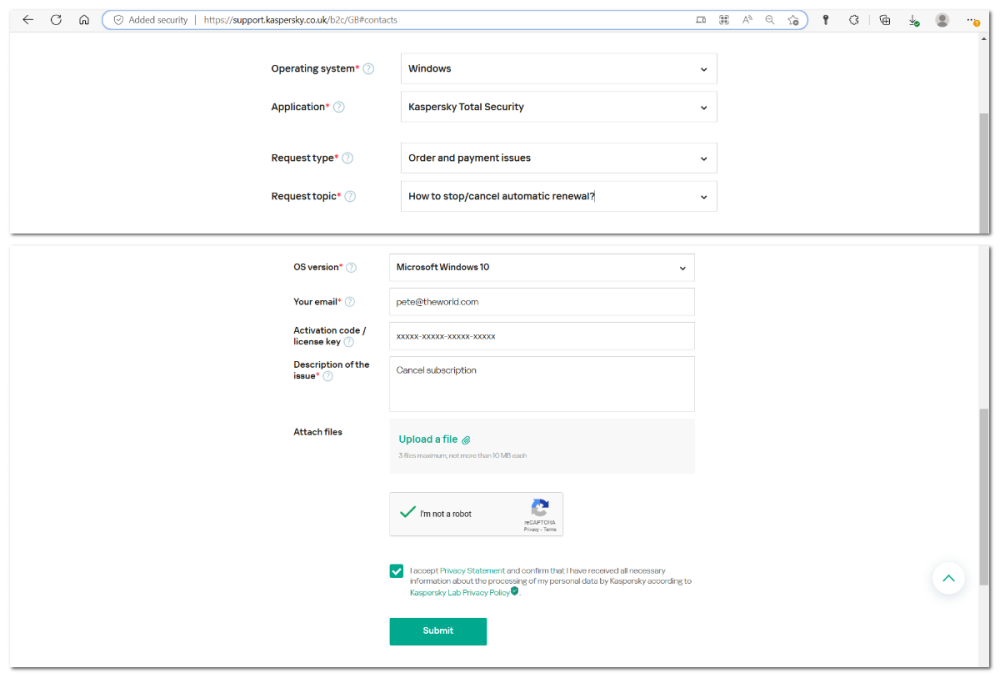The width and height of the screenshot is (1000, 678).
Task: Open the Request type dropdown
Action: [559, 158]
